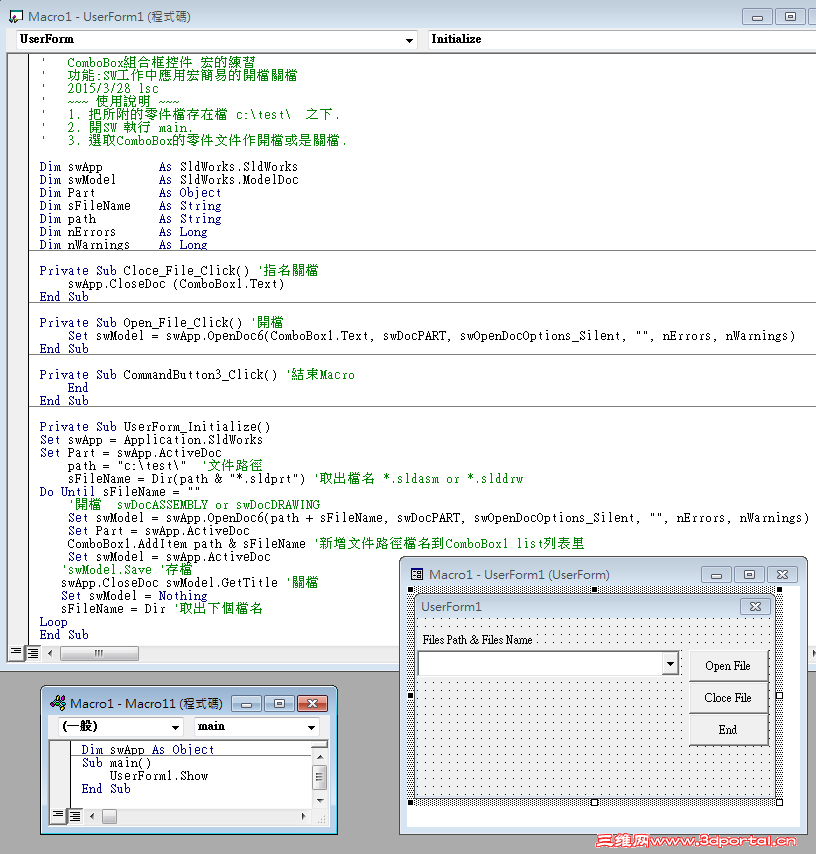Click vertical scrollbar thumb in Macro11 window
The height and width of the screenshot is (854, 816).
(x=320, y=777)
